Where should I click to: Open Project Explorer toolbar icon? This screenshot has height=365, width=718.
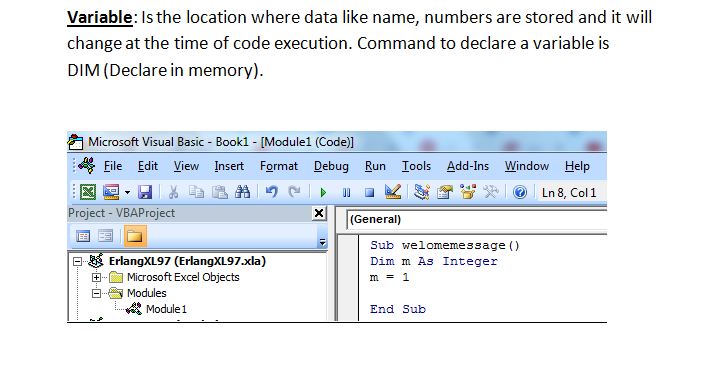421,192
